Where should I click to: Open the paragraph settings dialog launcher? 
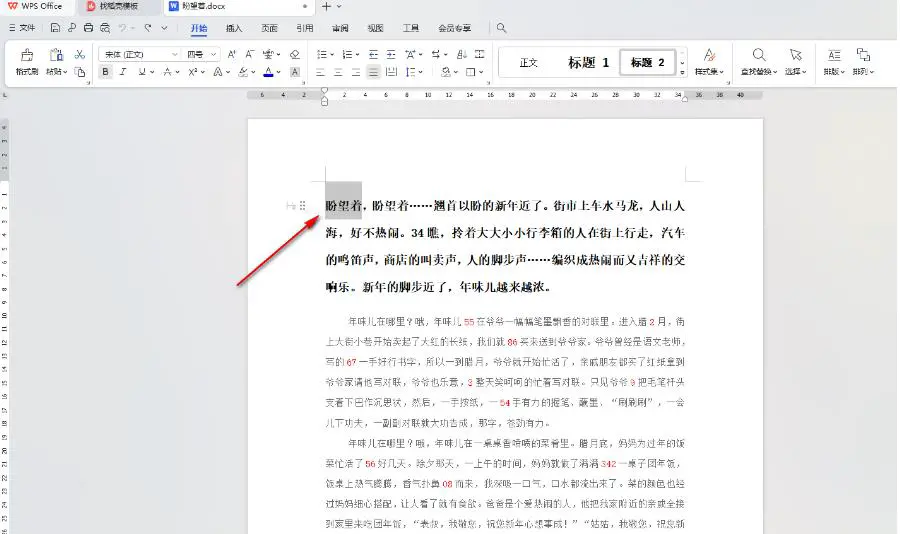[487, 83]
